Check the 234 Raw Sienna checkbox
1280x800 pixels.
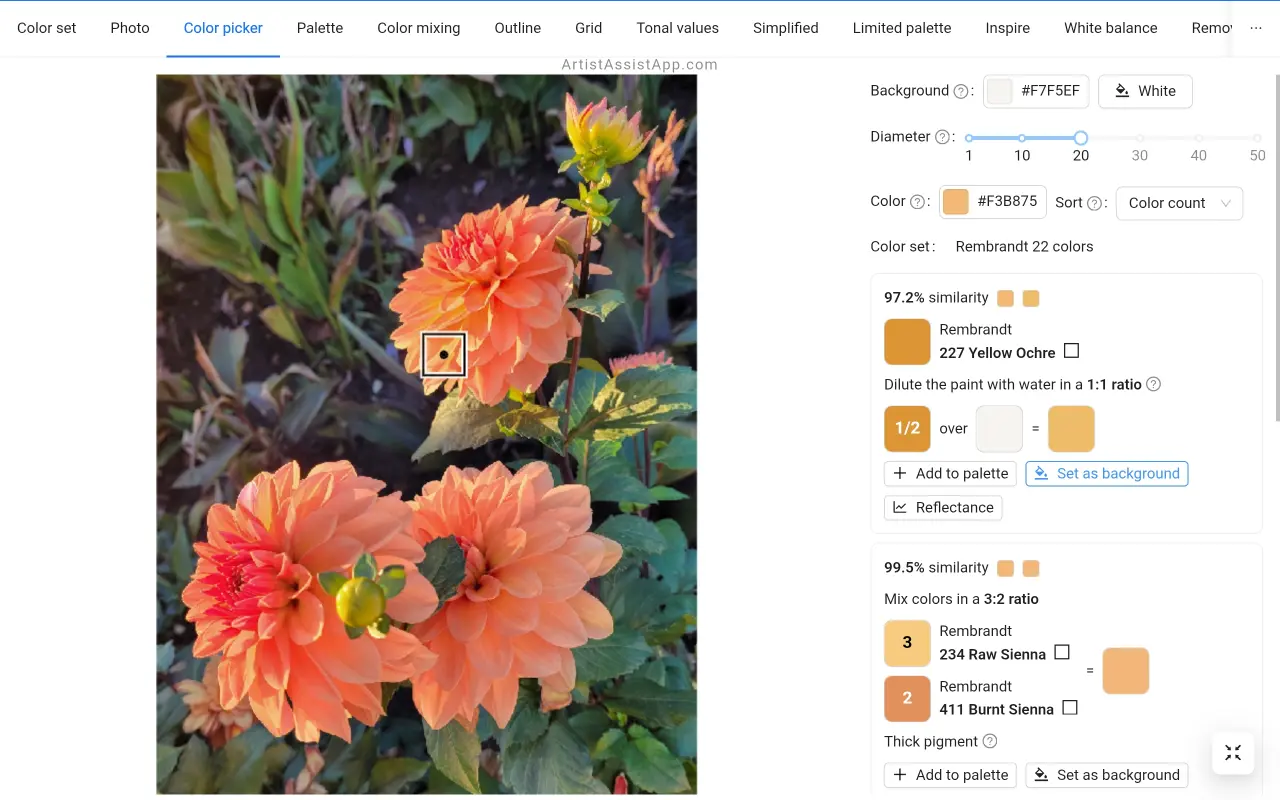click(1062, 652)
